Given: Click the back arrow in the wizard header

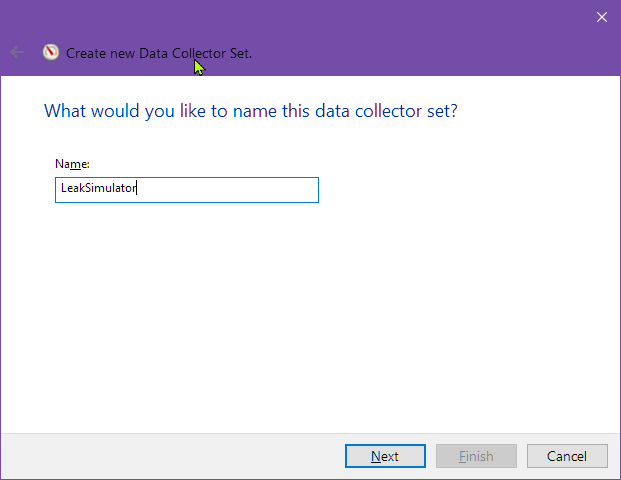Looking at the screenshot, I should [17, 53].
